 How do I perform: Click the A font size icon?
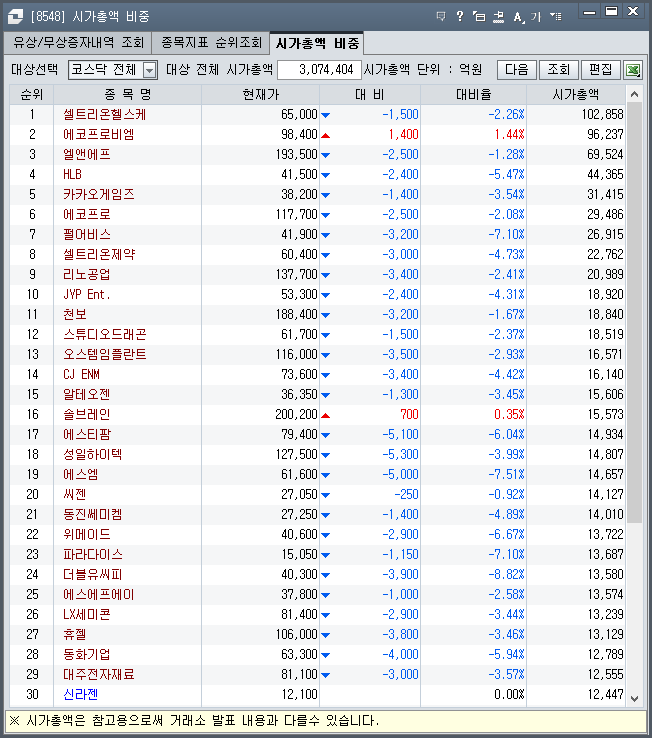pos(518,17)
